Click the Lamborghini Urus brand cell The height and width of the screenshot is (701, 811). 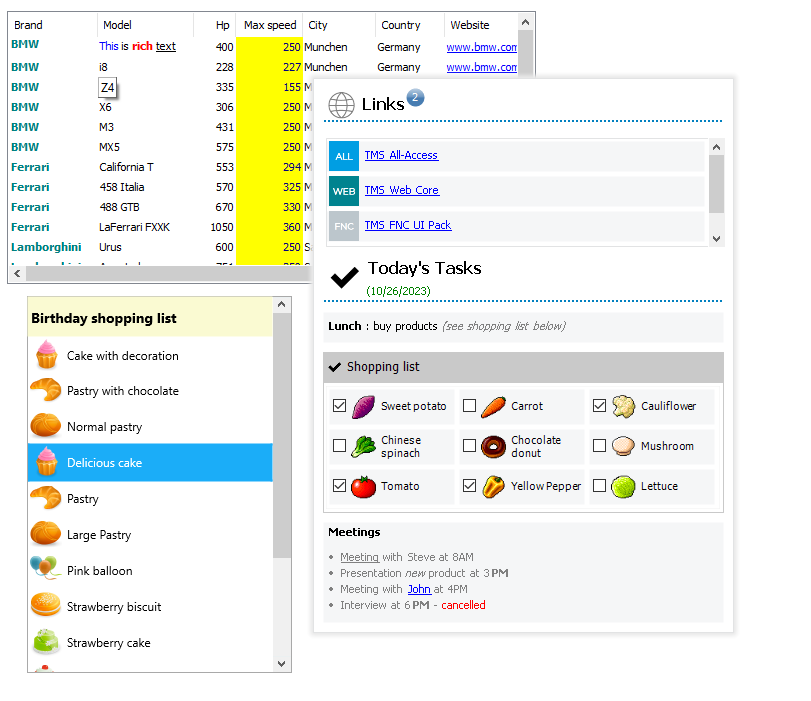click(x=46, y=247)
